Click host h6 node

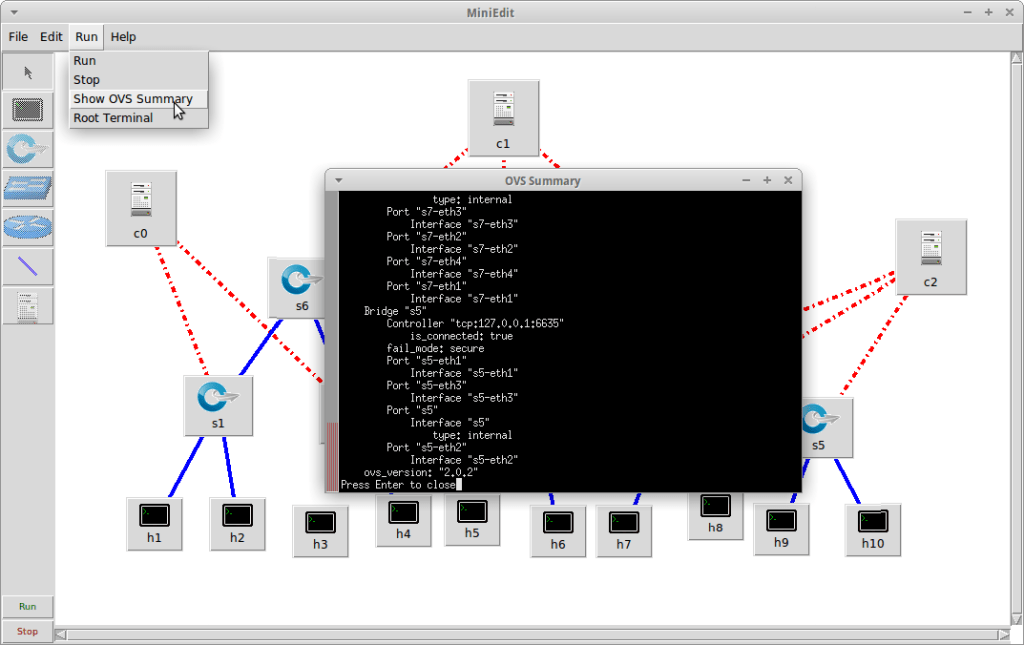[x=558, y=531]
